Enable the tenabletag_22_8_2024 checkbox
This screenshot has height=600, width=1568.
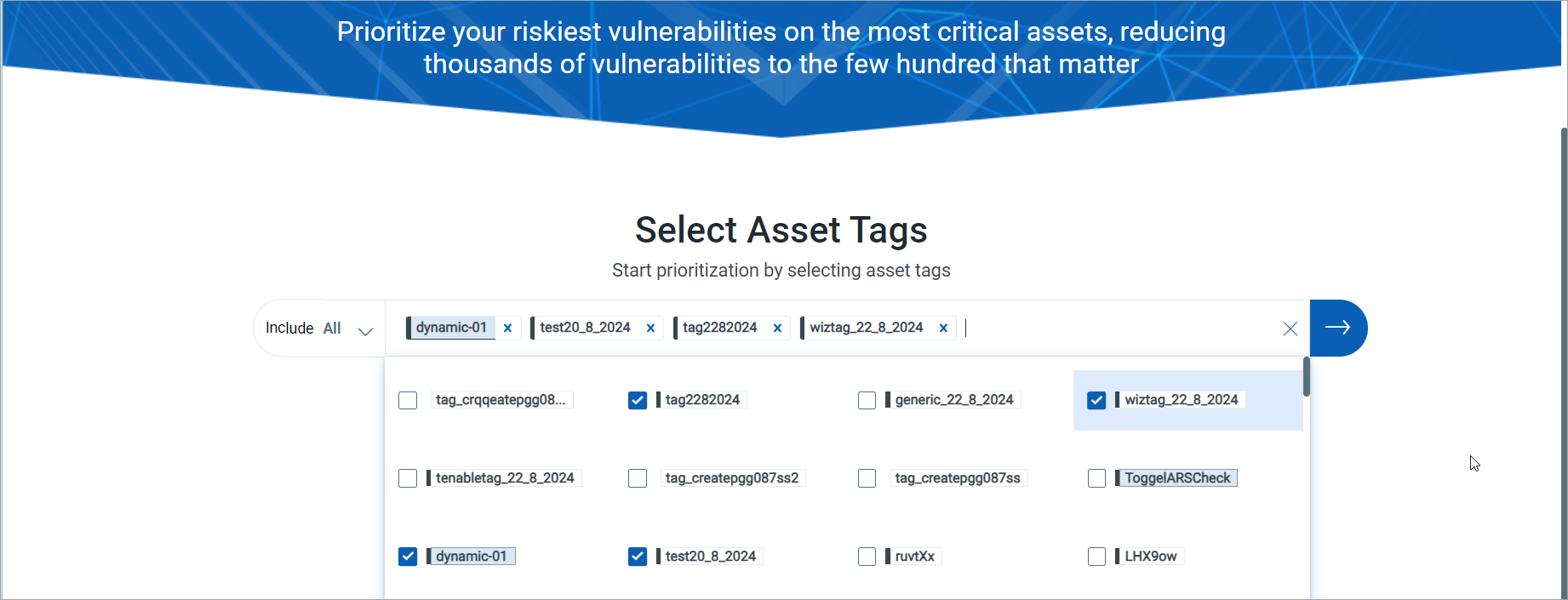(x=408, y=478)
